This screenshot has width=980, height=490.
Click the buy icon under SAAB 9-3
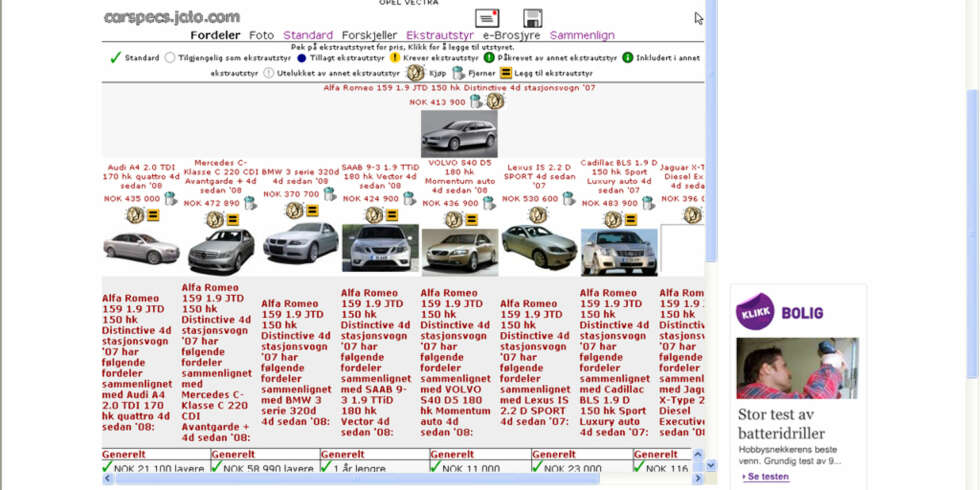pos(374,215)
